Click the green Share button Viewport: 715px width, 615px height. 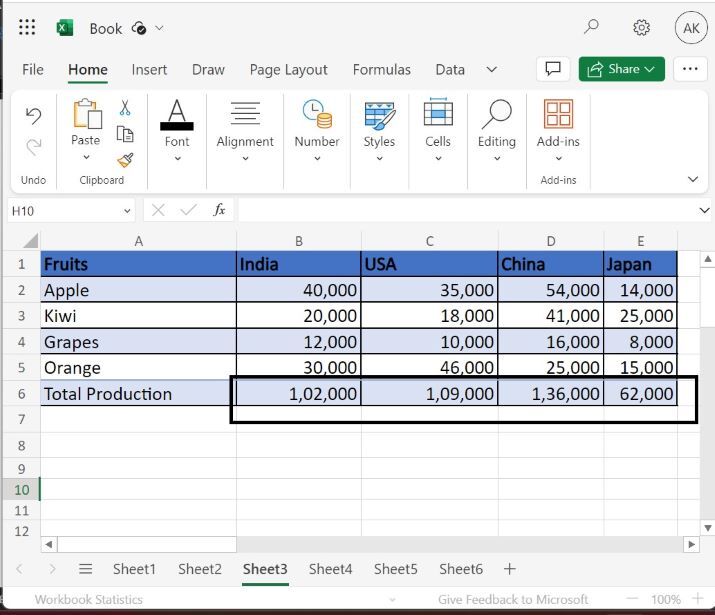621,69
